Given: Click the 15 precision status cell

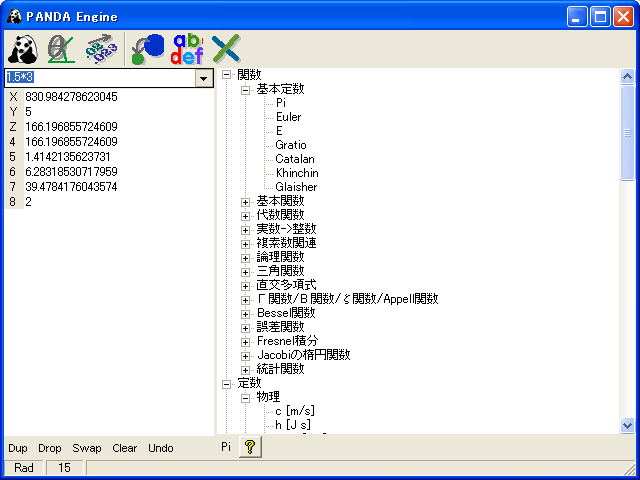Looking at the screenshot, I should (64, 468).
